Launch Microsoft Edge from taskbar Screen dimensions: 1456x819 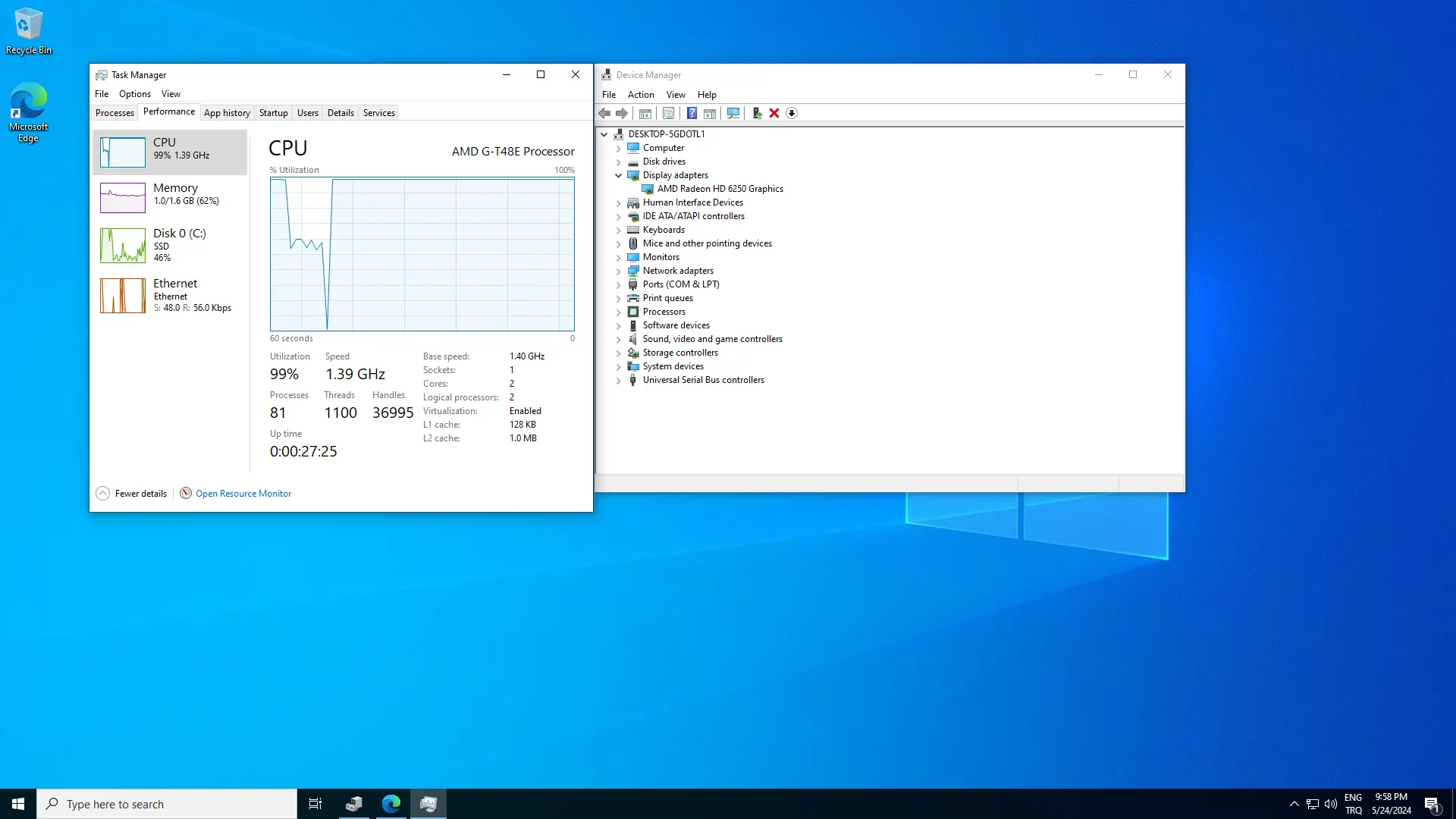[x=391, y=804]
